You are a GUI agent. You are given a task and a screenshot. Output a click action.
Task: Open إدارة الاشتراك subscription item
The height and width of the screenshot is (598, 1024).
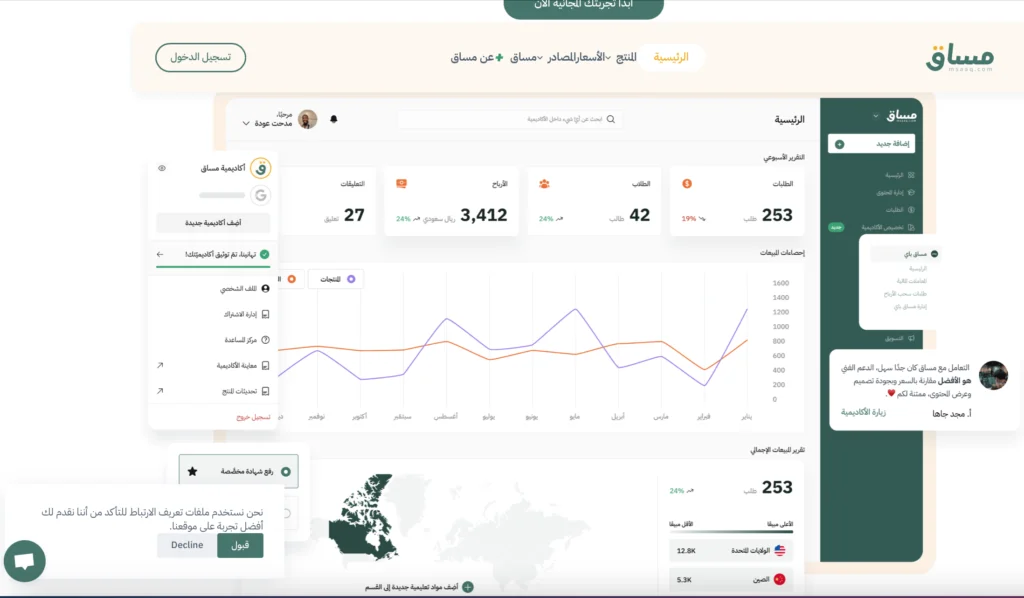pyautogui.click(x=246, y=314)
